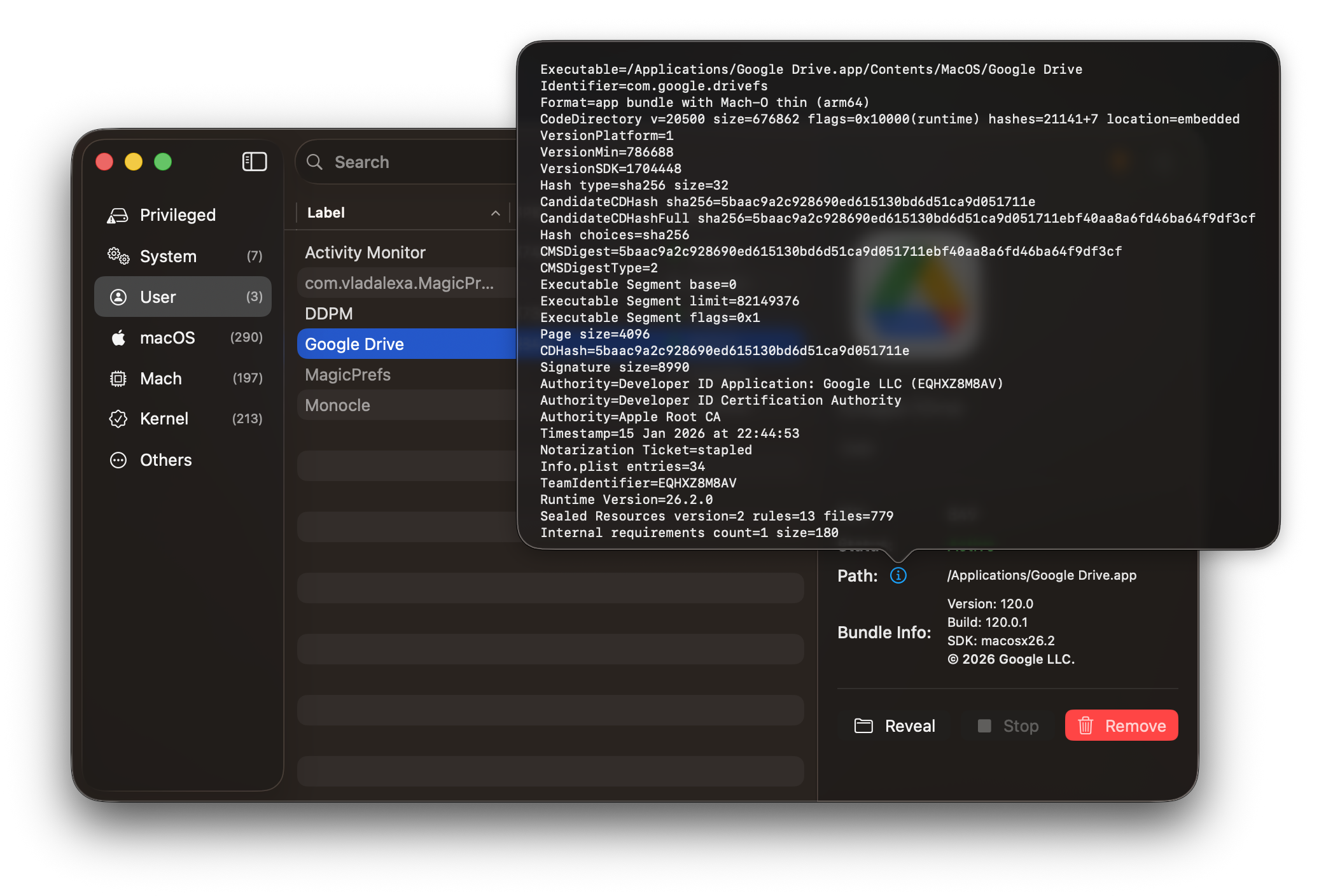Click the Kernel badge icon
This screenshot has width=1326, height=896.
(x=118, y=419)
